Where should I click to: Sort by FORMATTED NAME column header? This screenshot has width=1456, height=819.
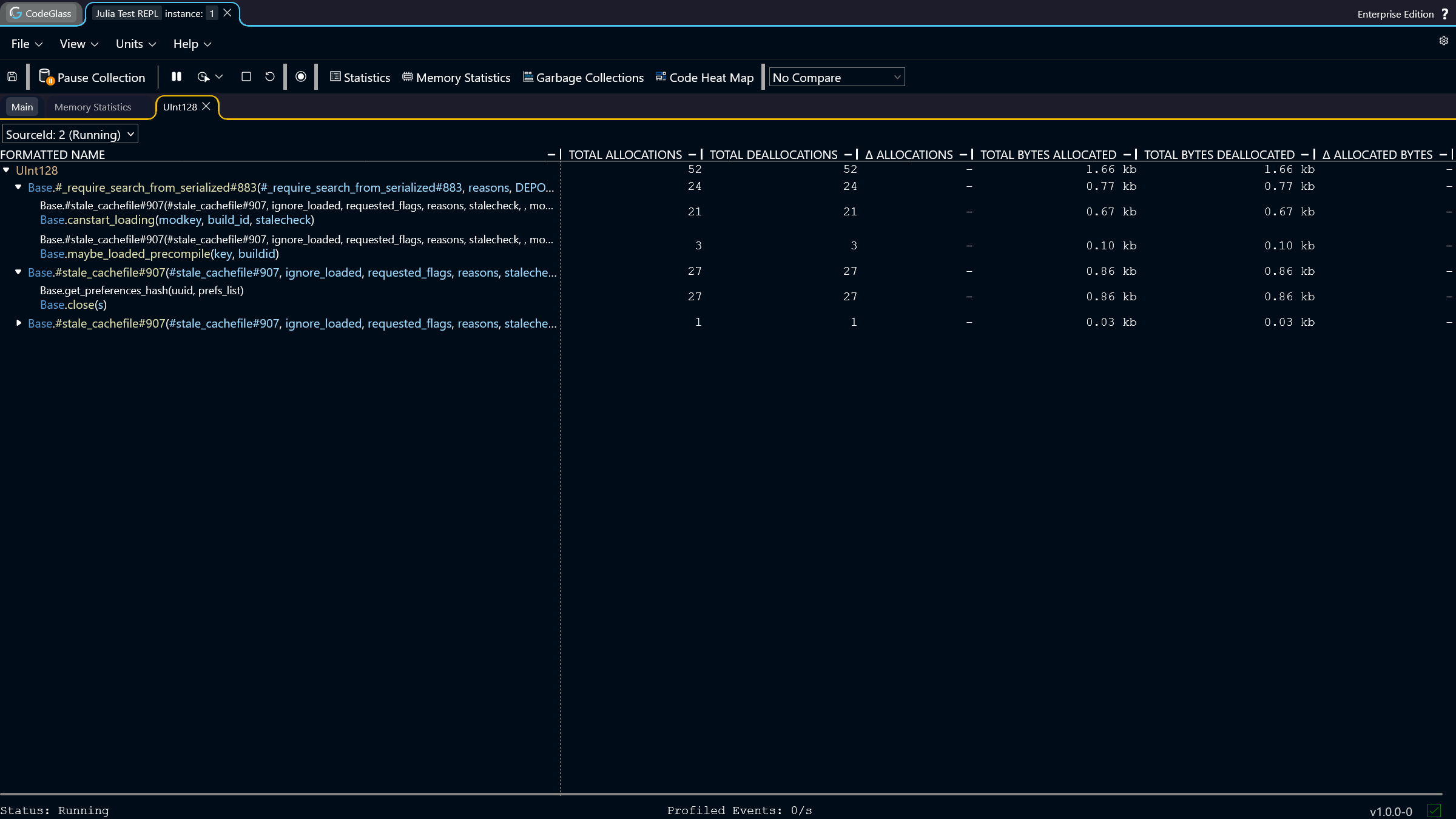coord(53,155)
